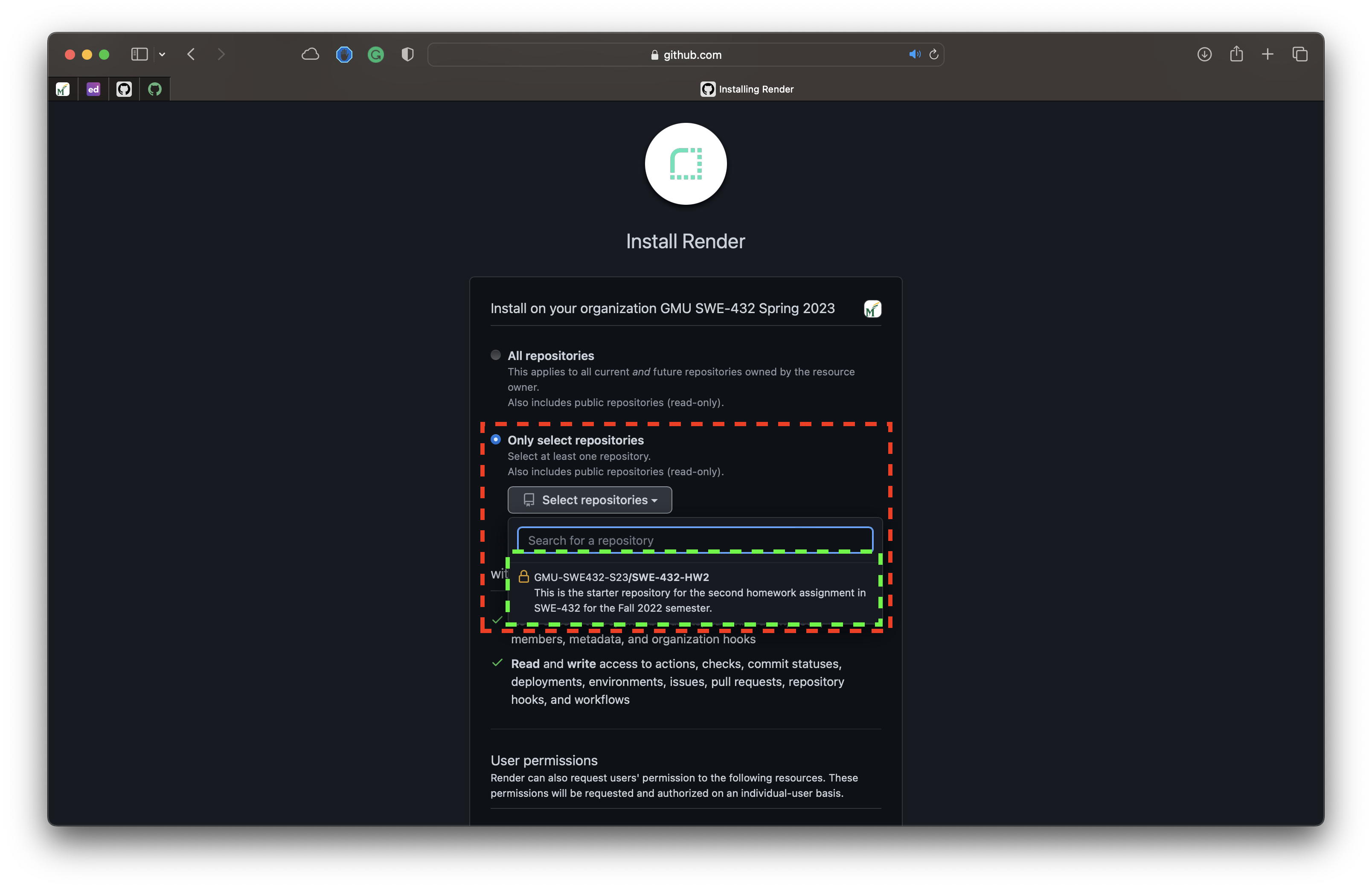This screenshot has width=1372, height=889.
Task: Open the sidebar options chevron menu
Action: coord(163,54)
